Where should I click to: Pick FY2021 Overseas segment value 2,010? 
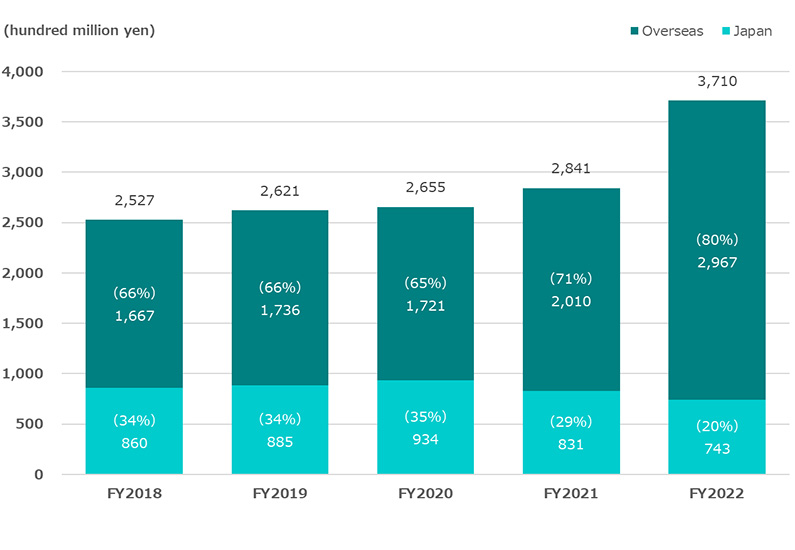click(572, 300)
